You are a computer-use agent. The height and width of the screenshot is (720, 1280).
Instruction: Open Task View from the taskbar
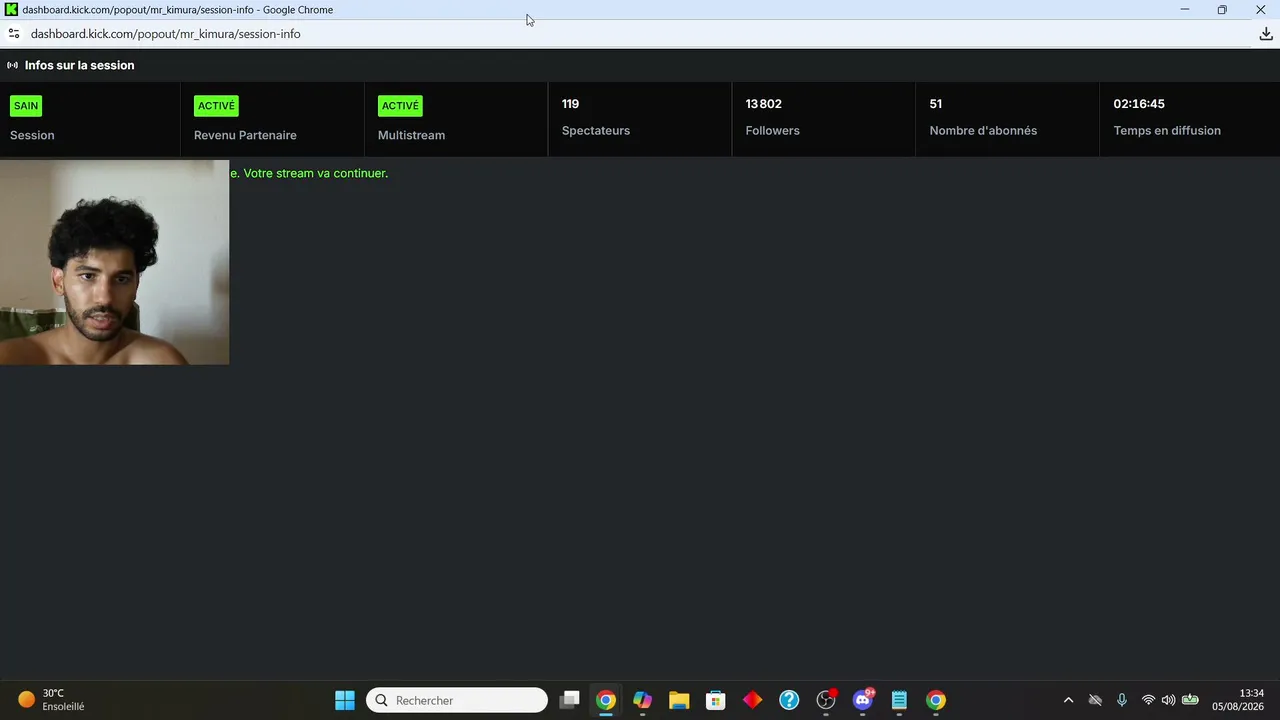click(569, 700)
